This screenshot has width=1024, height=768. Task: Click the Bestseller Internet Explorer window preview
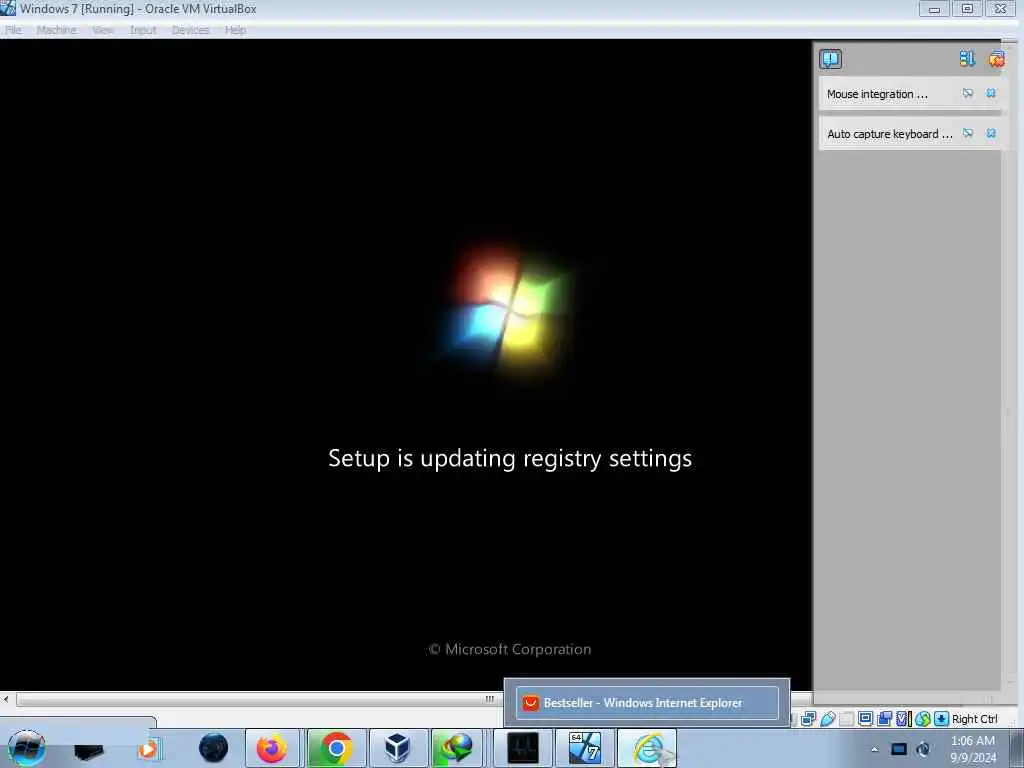tap(647, 703)
